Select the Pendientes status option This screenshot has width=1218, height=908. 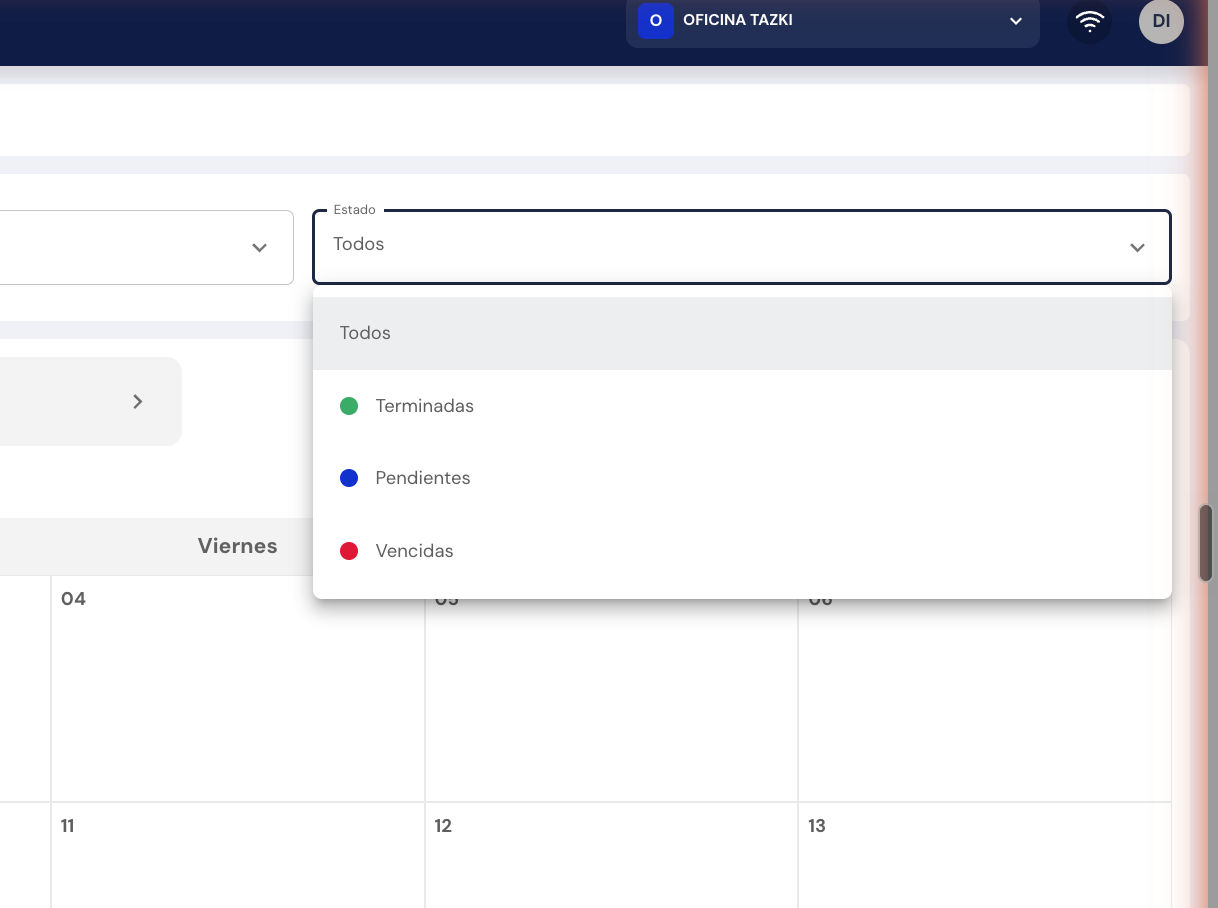click(x=742, y=478)
